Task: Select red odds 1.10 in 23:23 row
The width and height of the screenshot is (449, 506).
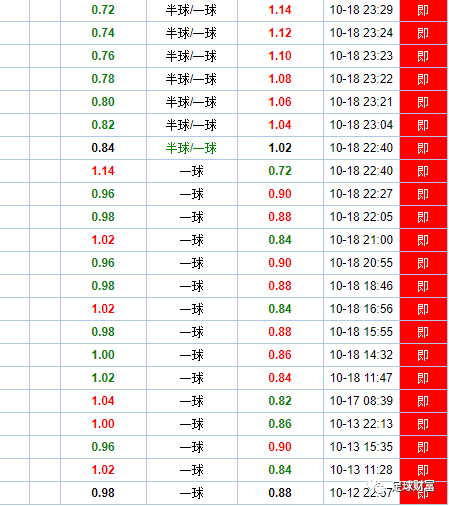Action: pyautogui.click(x=280, y=56)
